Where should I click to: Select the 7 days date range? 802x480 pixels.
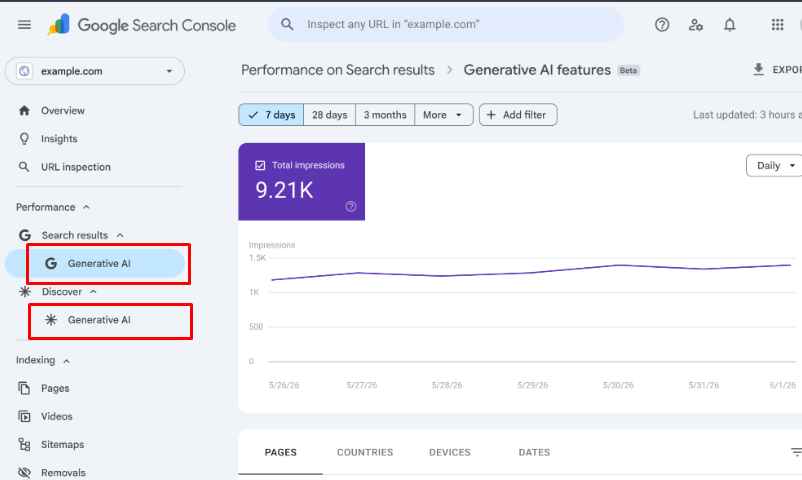click(x=271, y=115)
